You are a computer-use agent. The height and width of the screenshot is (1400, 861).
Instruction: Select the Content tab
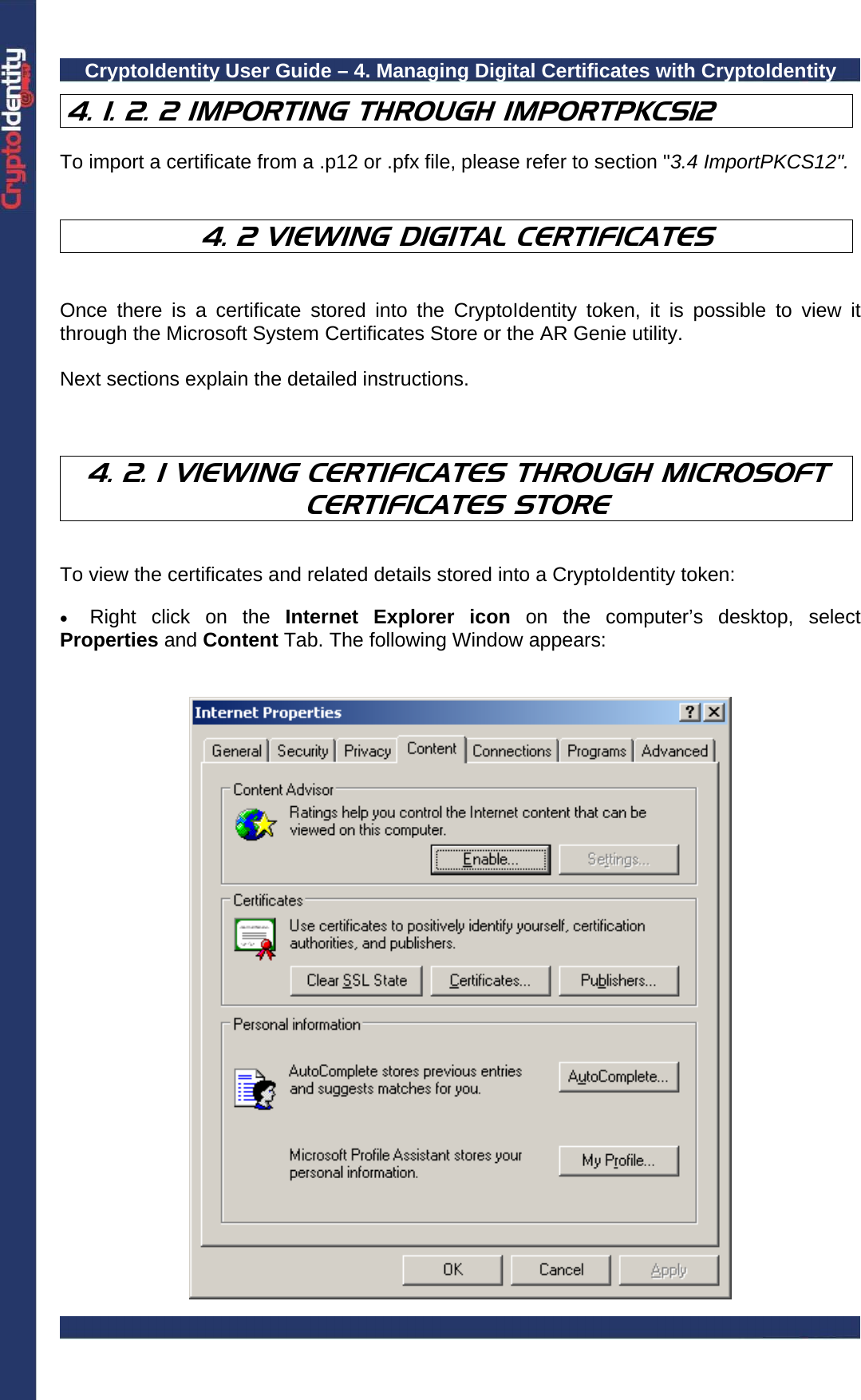tap(432, 749)
